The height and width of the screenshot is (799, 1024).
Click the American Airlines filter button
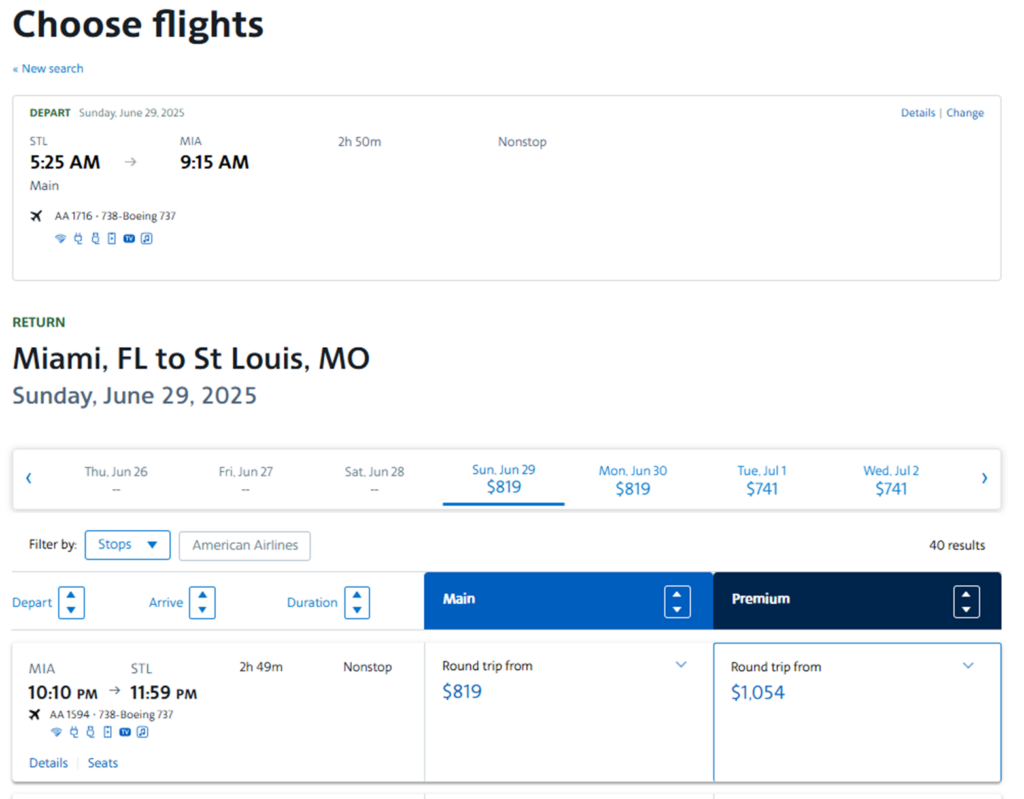coord(245,546)
